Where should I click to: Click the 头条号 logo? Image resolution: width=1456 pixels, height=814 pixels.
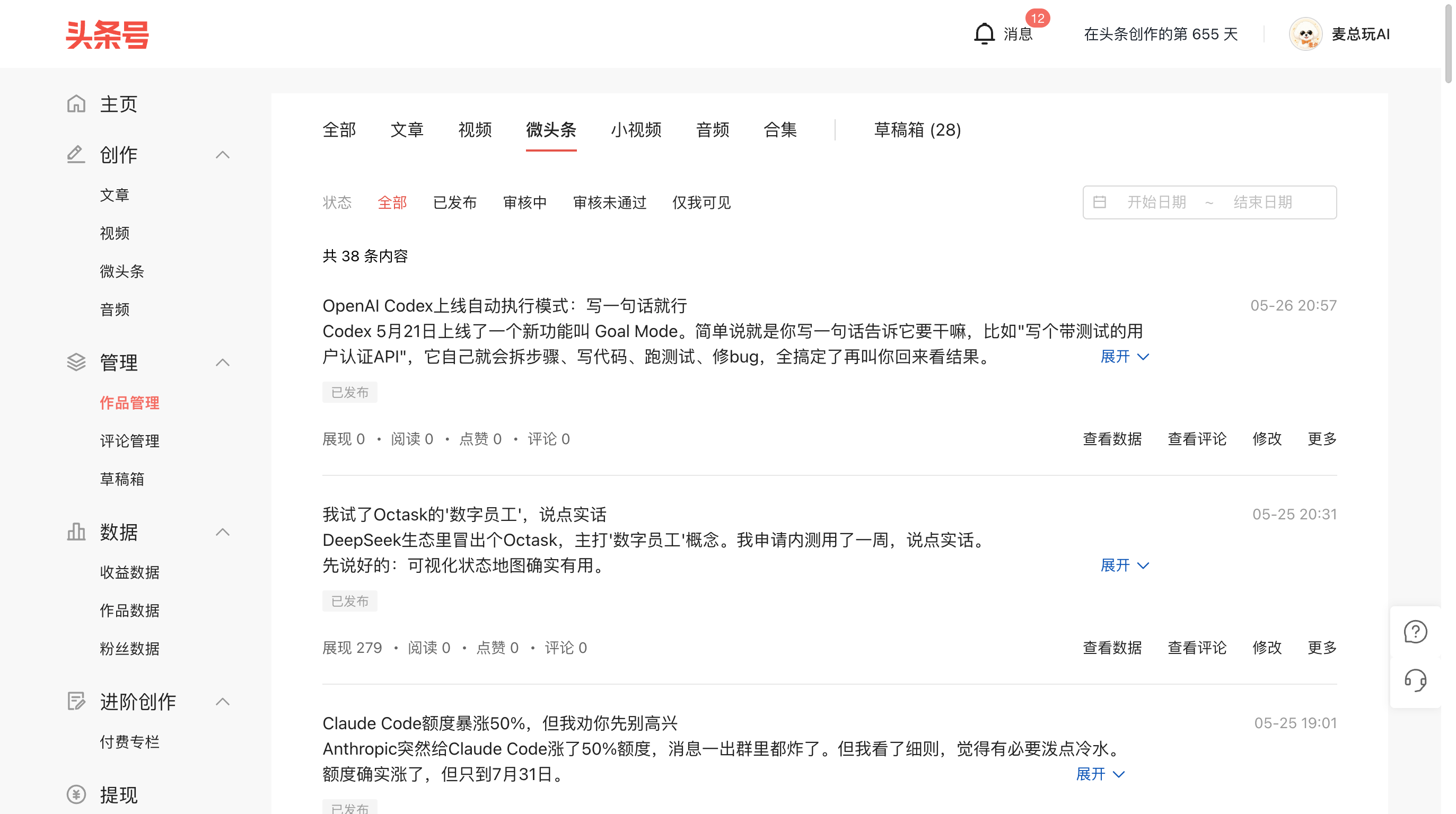click(108, 34)
